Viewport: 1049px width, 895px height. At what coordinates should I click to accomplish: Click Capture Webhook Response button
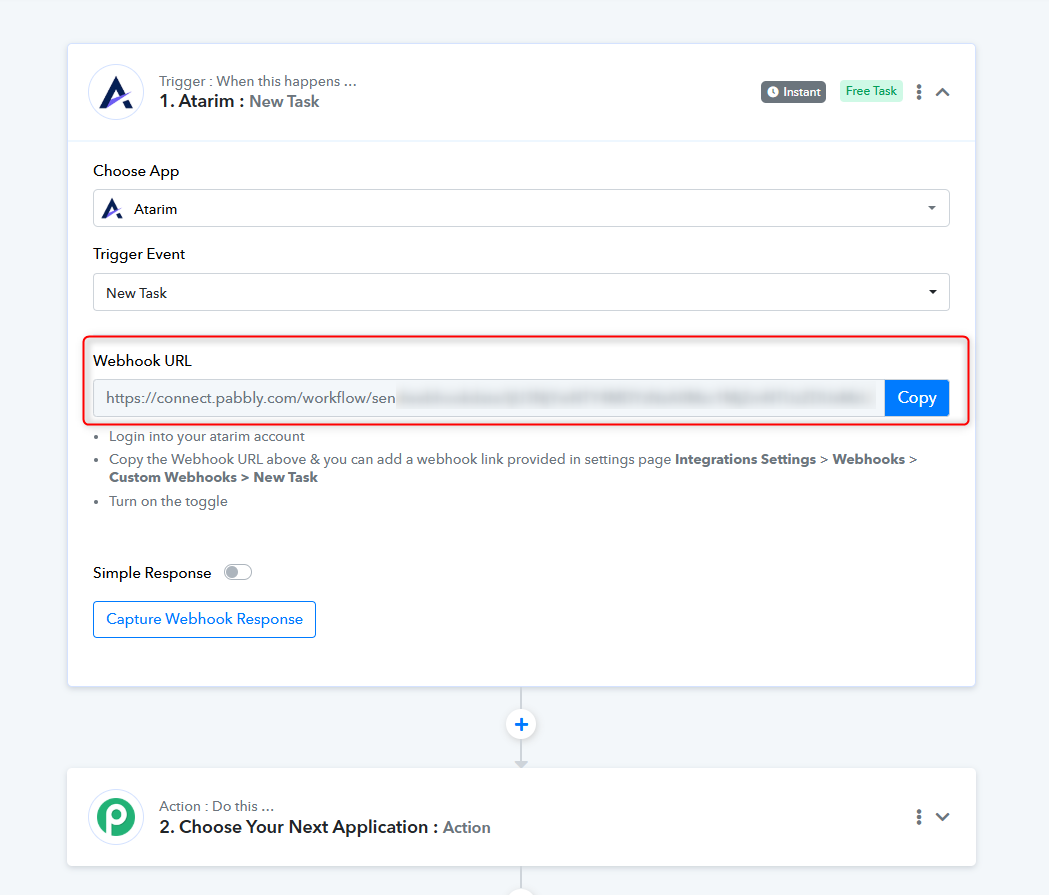tap(204, 619)
